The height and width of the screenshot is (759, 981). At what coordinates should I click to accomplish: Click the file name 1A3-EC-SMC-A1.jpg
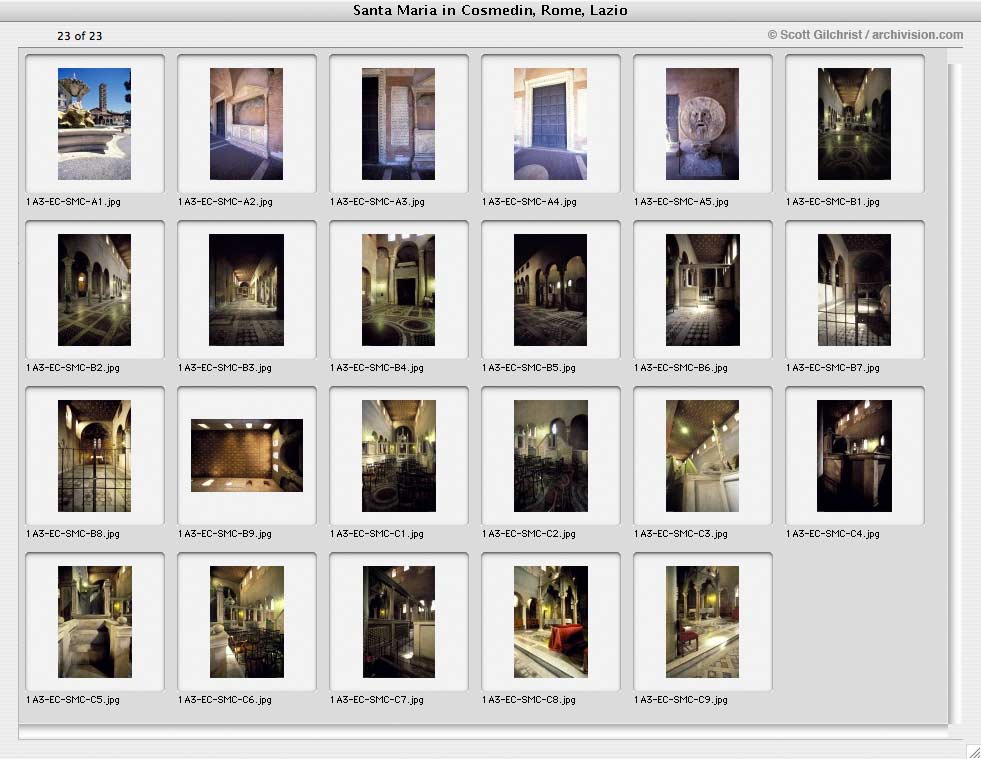(x=73, y=201)
